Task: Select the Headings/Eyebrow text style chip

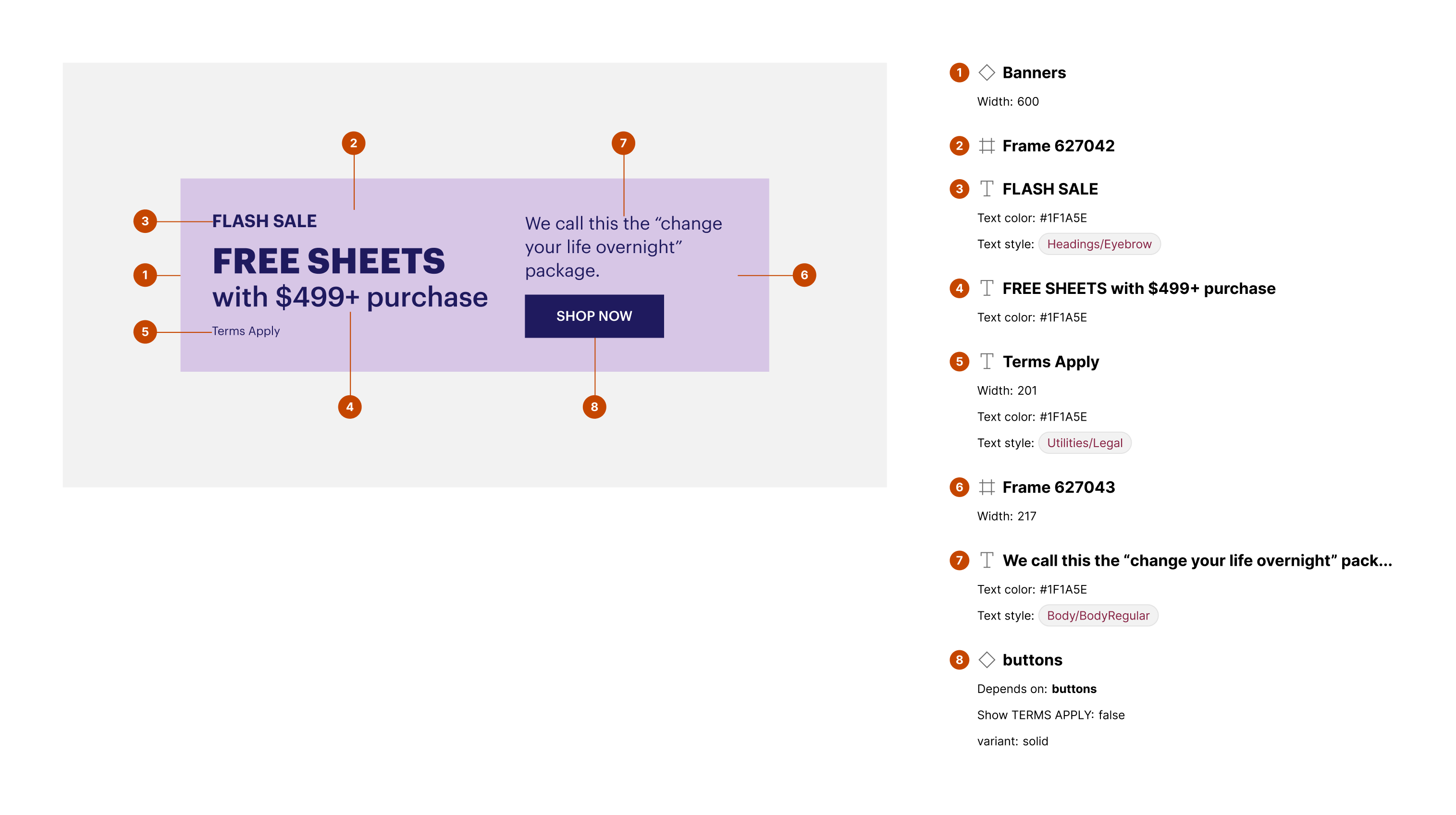Action: click(x=1099, y=244)
